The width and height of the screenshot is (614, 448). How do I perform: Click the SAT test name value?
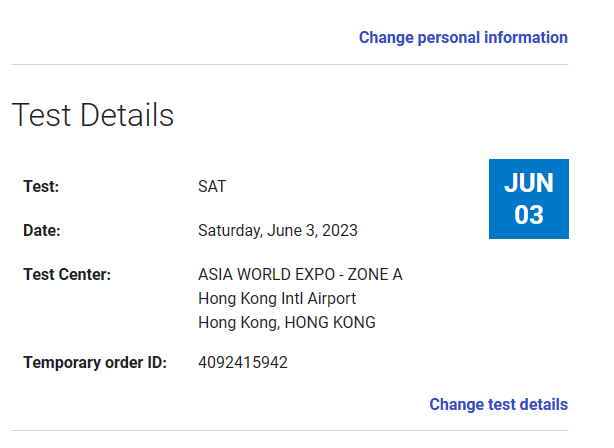pyautogui.click(x=212, y=186)
